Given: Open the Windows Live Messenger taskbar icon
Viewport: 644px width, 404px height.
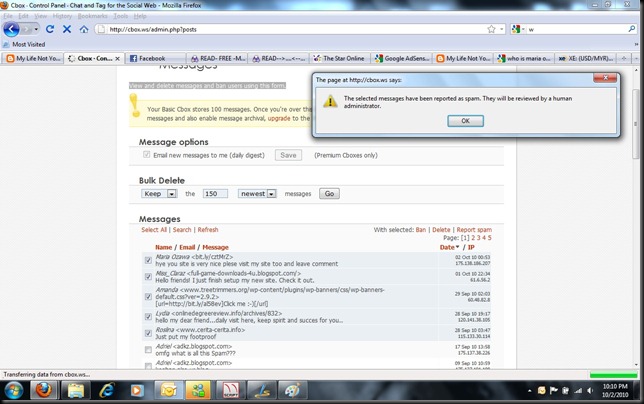Looking at the screenshot, I should click(x=199, y=390).
